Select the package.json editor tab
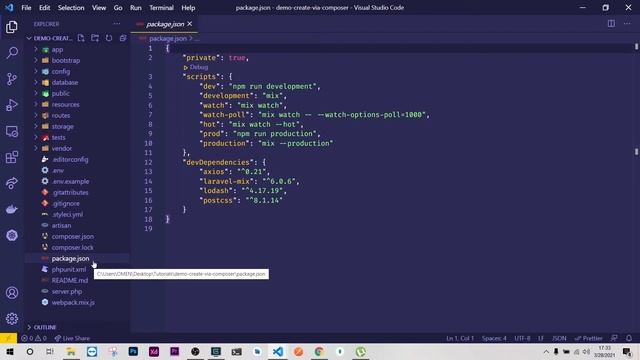The image size is (640, 360). click(164, 24)
